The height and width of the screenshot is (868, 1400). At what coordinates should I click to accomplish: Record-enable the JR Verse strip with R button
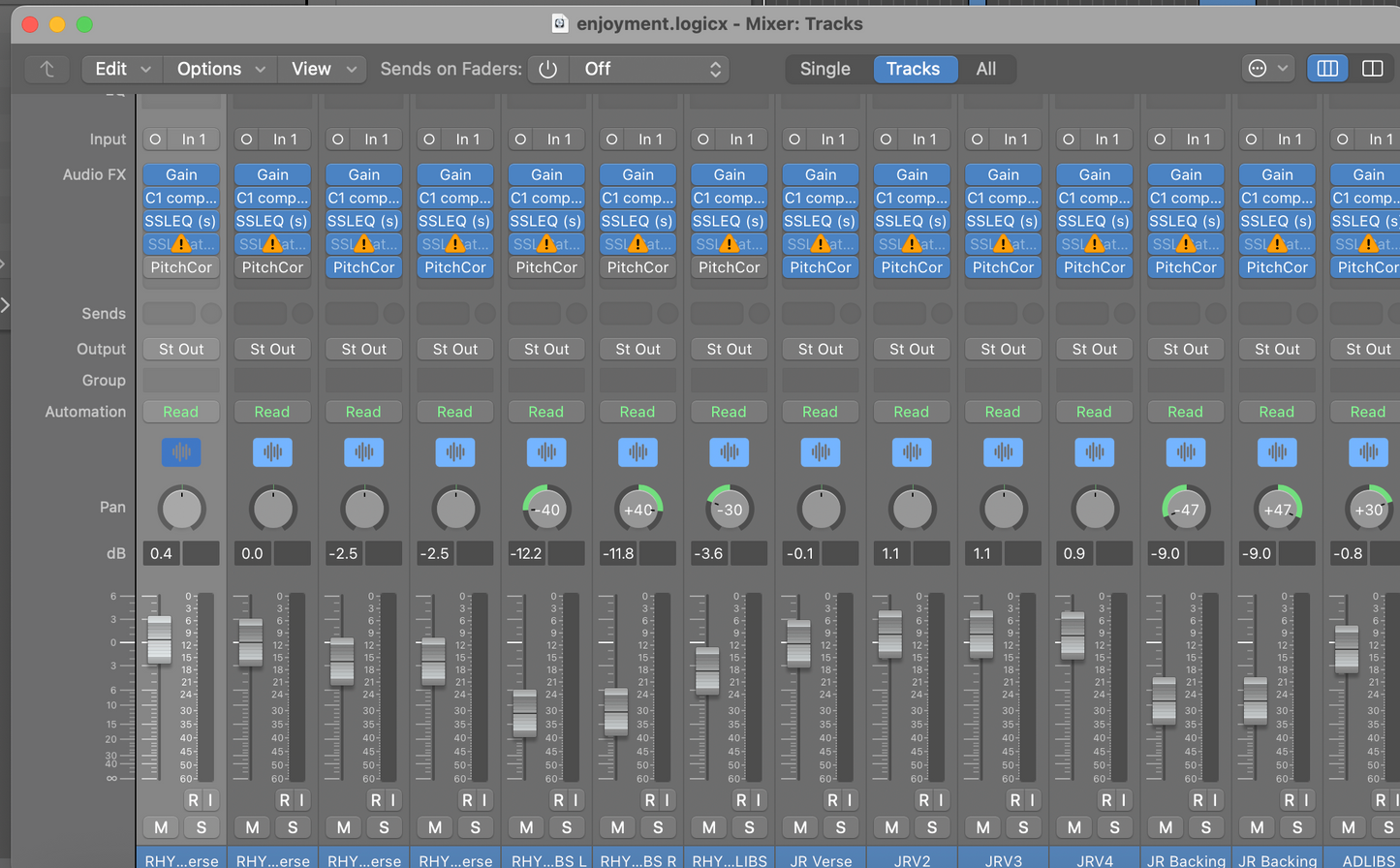click(831, 800)
